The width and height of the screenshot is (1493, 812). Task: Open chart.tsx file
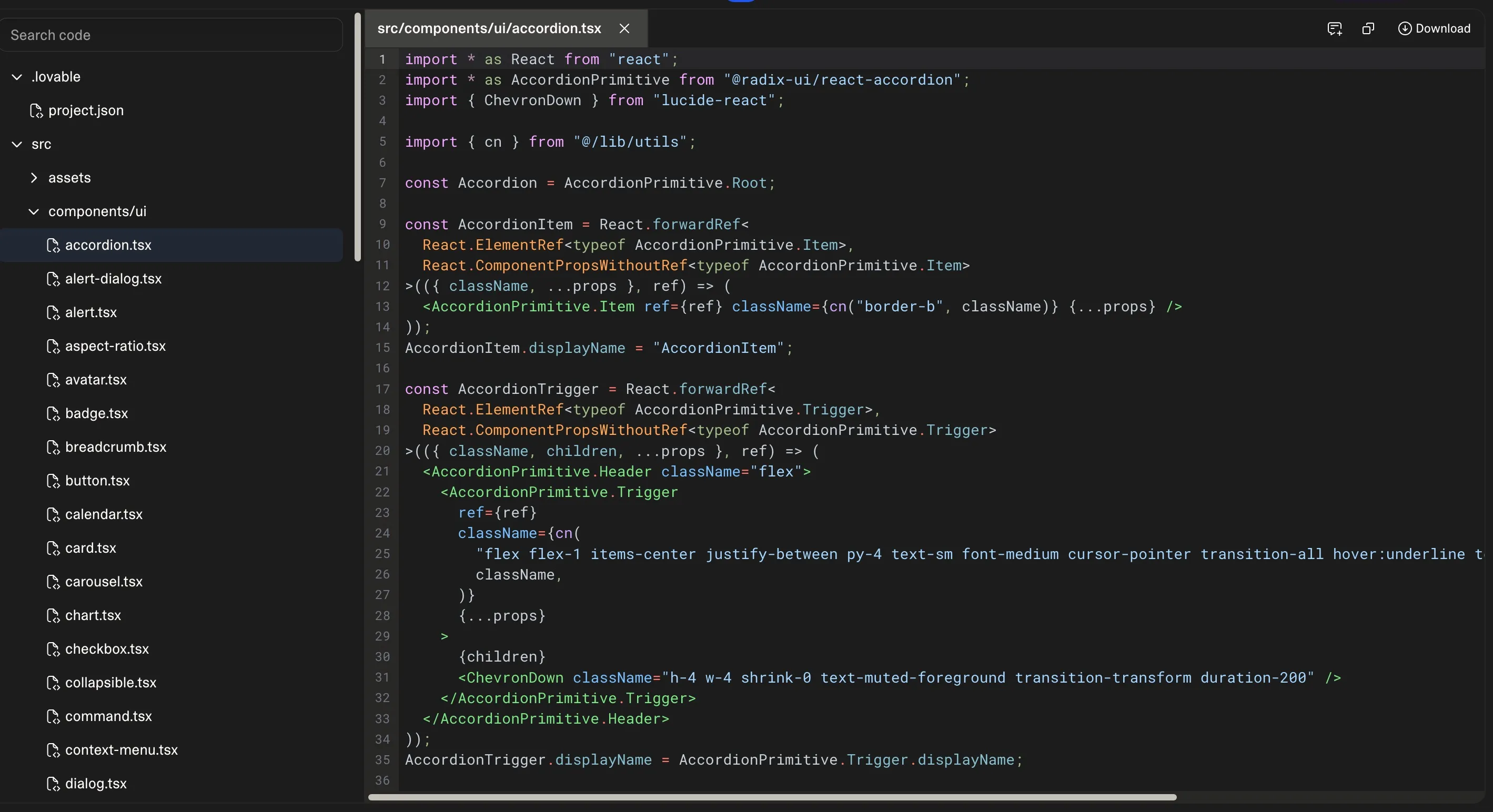tap(93, 615)
